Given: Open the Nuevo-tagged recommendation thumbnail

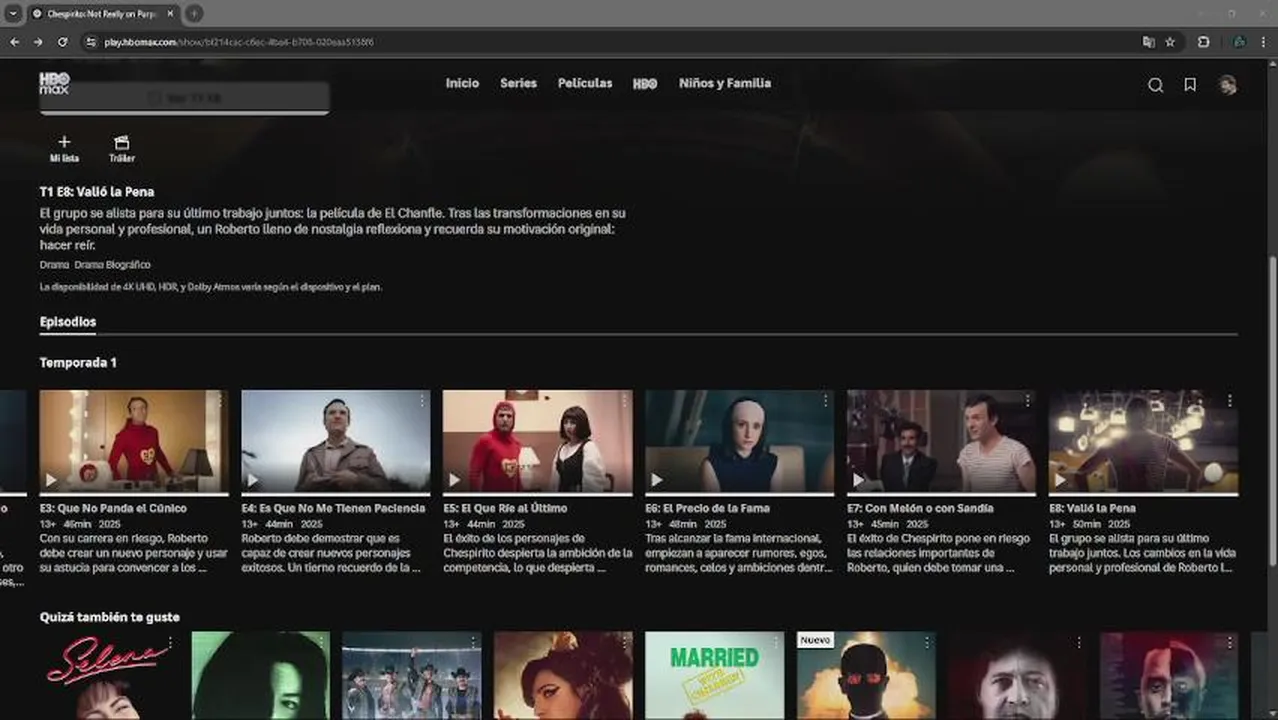Looking at the screenshot, I should click(x=866, y=675).
